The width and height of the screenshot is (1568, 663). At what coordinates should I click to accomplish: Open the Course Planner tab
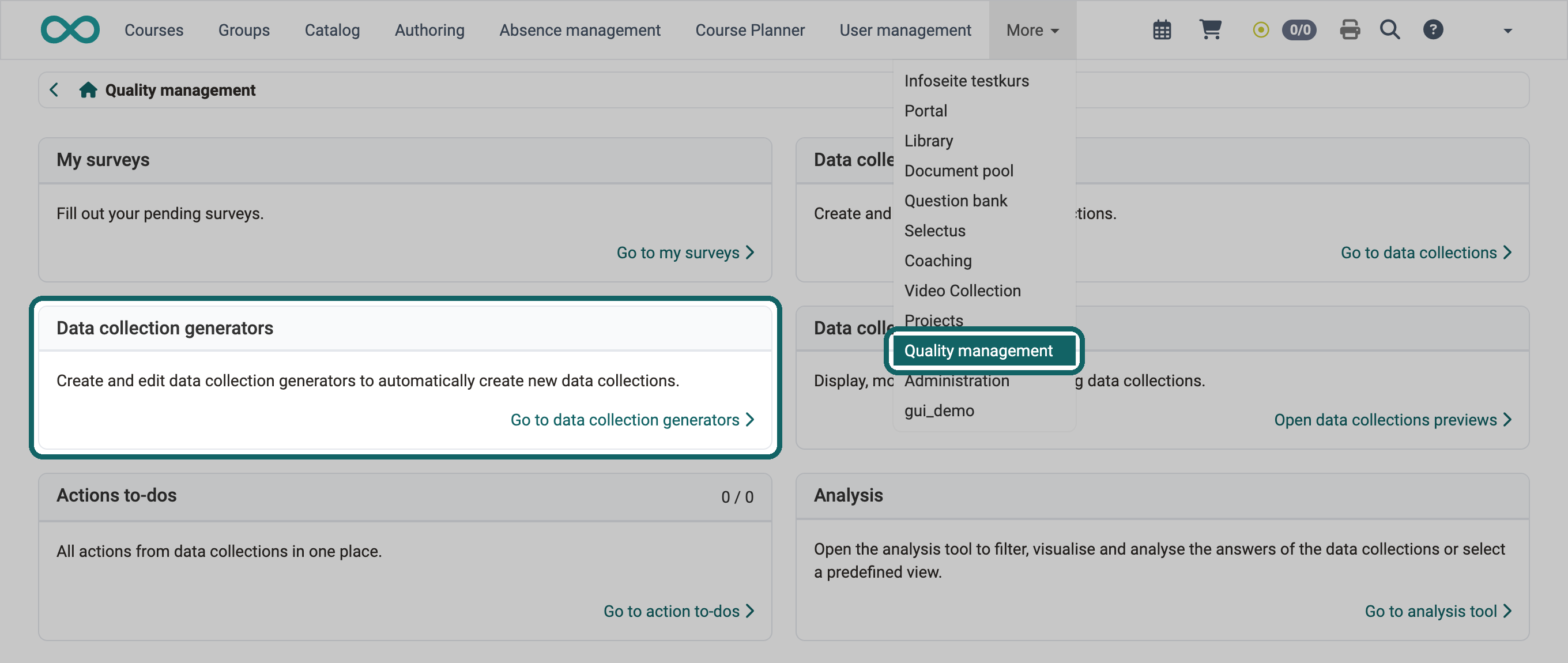[750, 30]
